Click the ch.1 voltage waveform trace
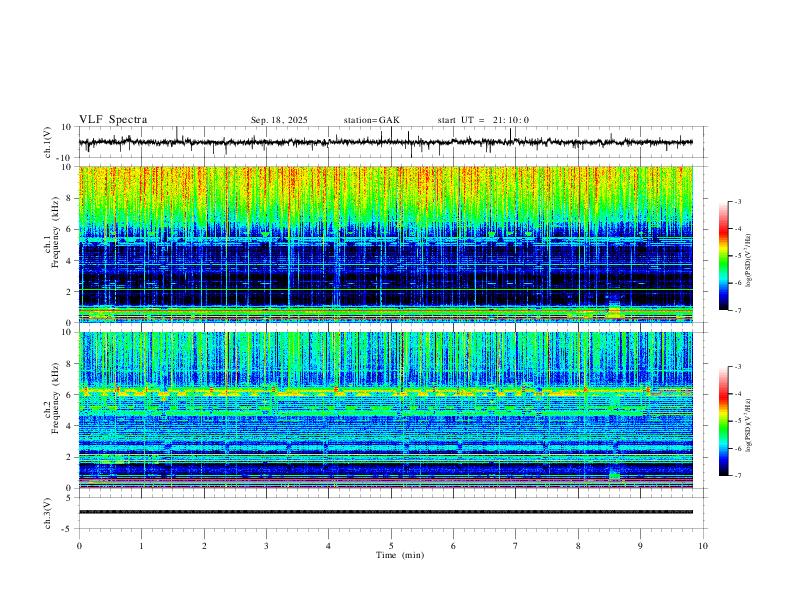Viewport: 792px width, 612px height. click(385, 142)
